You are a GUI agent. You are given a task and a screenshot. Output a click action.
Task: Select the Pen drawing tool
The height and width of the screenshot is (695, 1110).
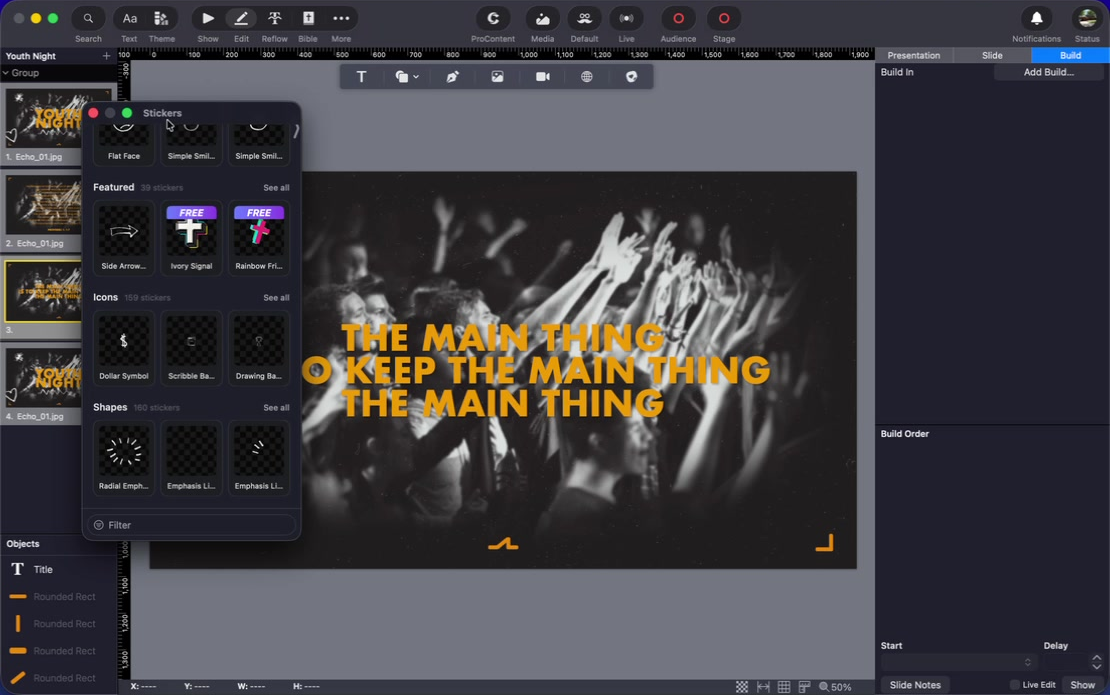click(452, 76)
